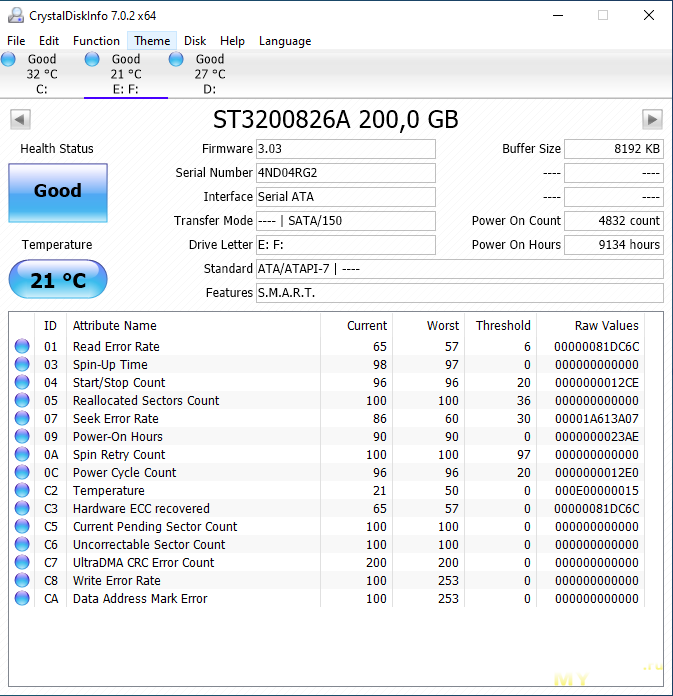This screenshot has height=696, width=673.
Task: Click the ID column header
Action: pos(50,325)
